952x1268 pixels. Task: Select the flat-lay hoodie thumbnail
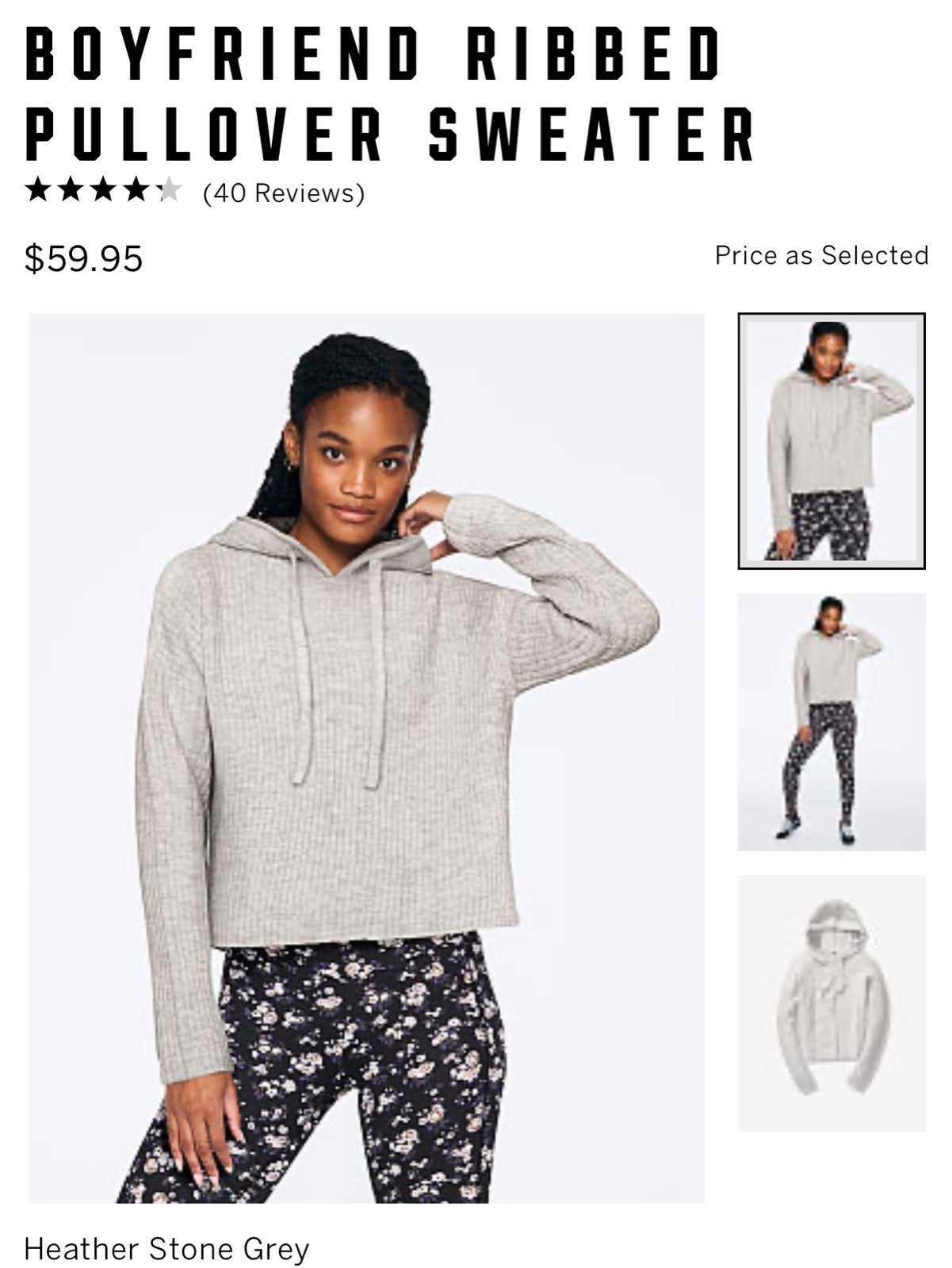(x=832, y=1003)
